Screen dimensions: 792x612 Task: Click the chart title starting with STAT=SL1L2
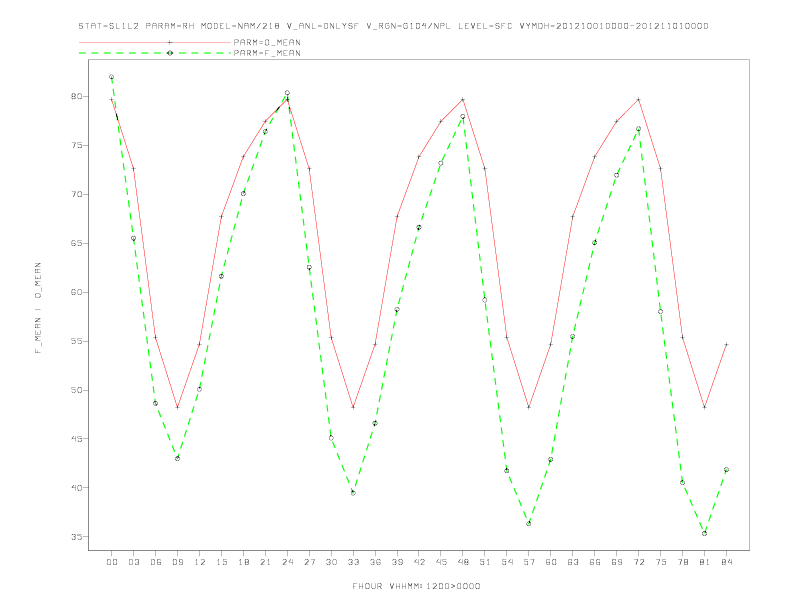(x=393, y=26)
